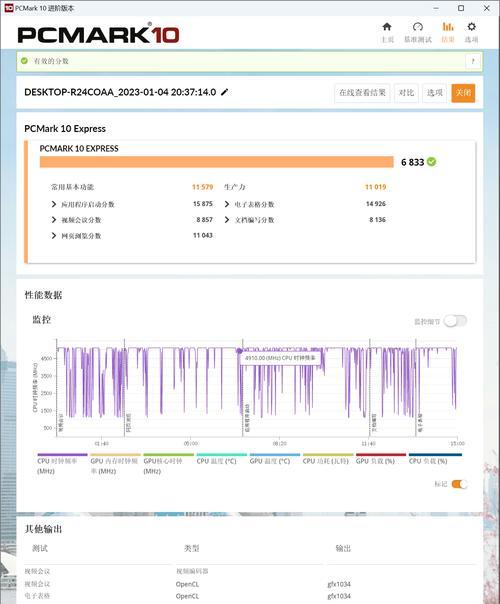Toggle the monitoring details switch

click(x=455, y=321)
